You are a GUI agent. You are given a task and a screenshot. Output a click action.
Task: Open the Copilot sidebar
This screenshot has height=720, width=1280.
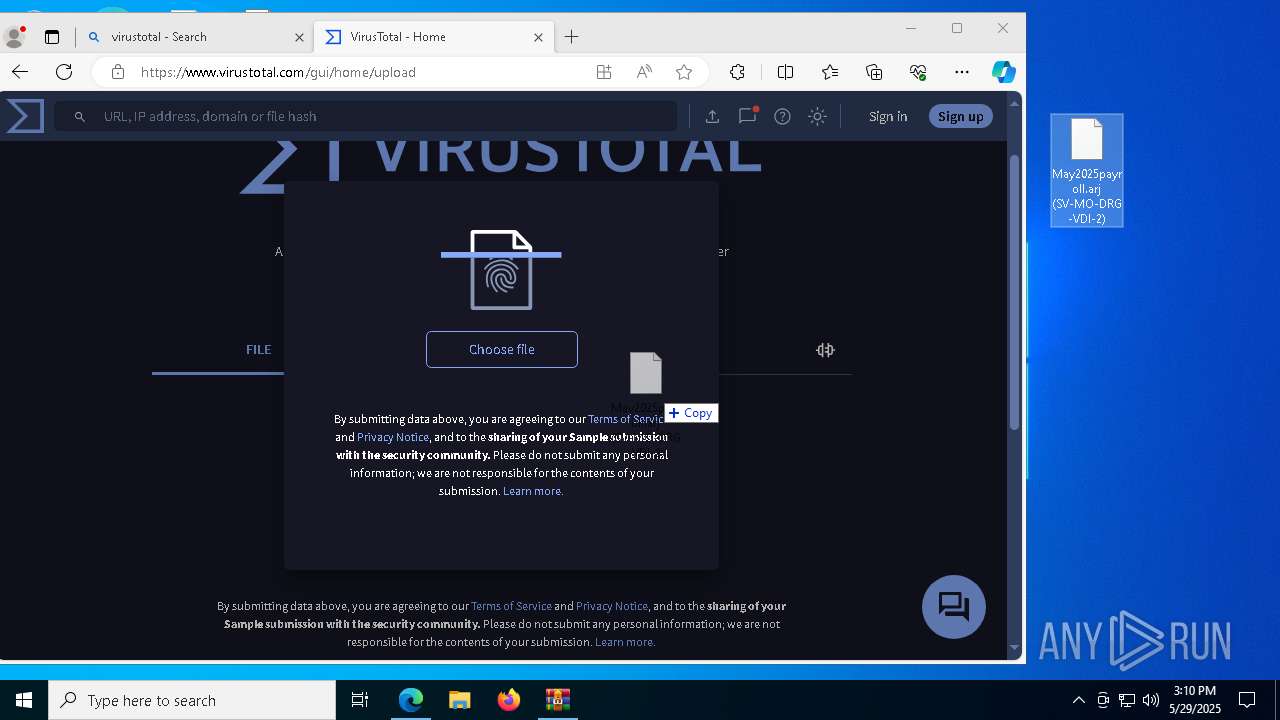click(x=1004, y=72)
